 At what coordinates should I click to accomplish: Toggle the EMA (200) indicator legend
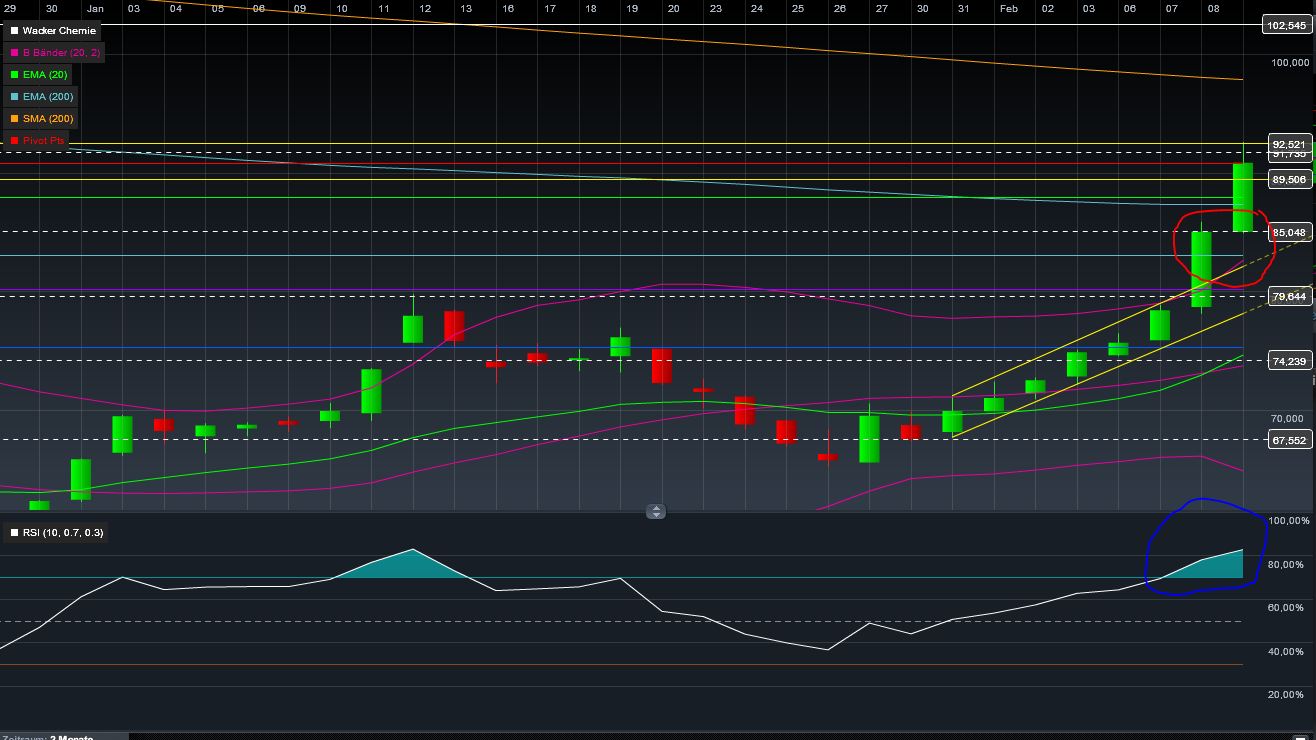50,97
